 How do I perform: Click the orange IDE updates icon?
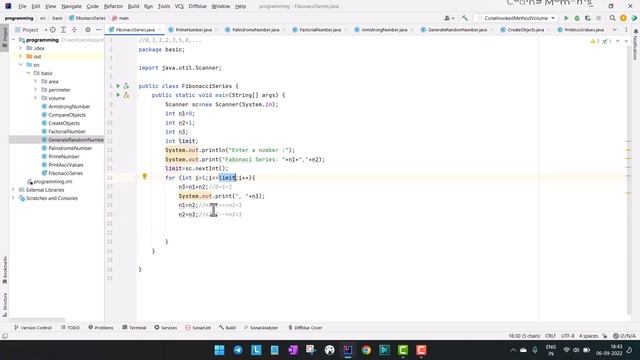point(623,18)
